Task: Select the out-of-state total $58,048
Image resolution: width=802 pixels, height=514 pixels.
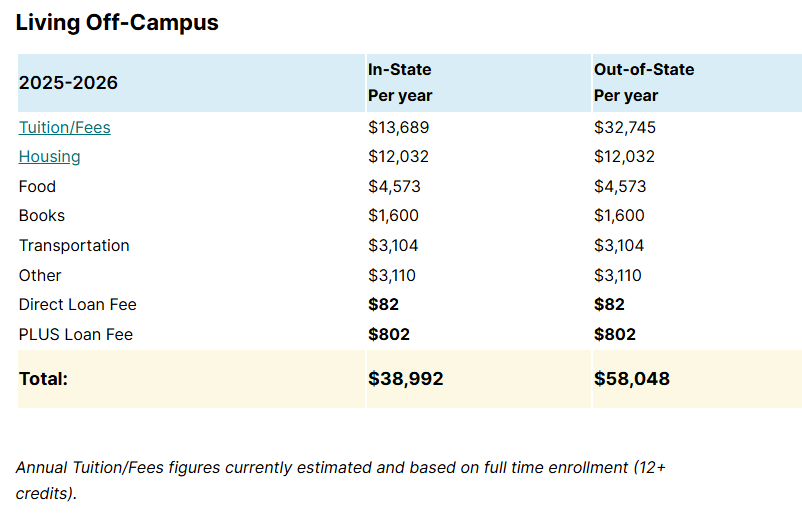Action: (632, 379)
